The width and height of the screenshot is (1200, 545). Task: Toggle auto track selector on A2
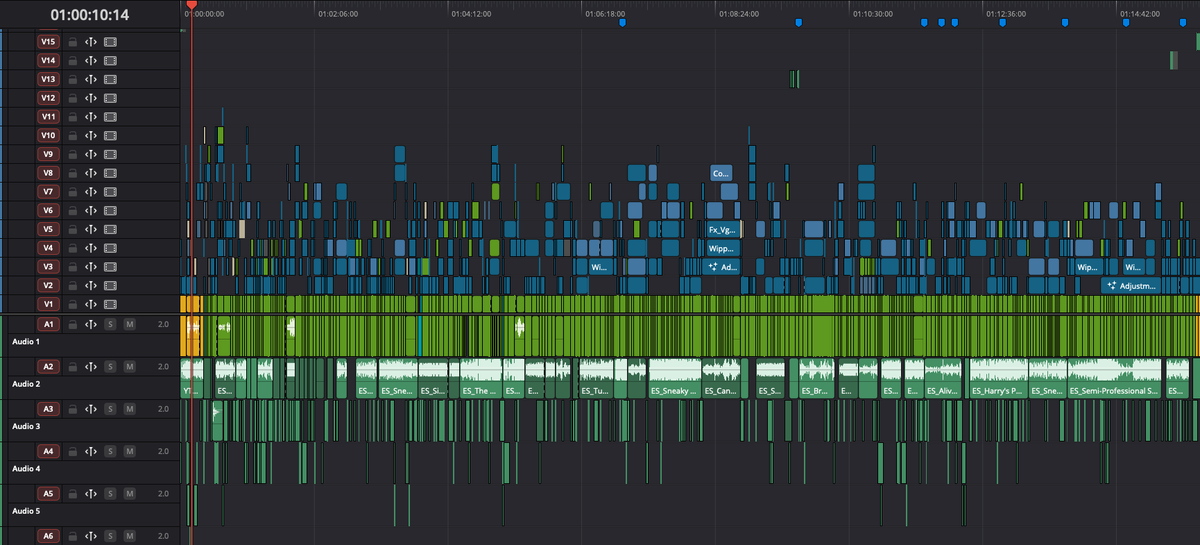pos(91,367)
